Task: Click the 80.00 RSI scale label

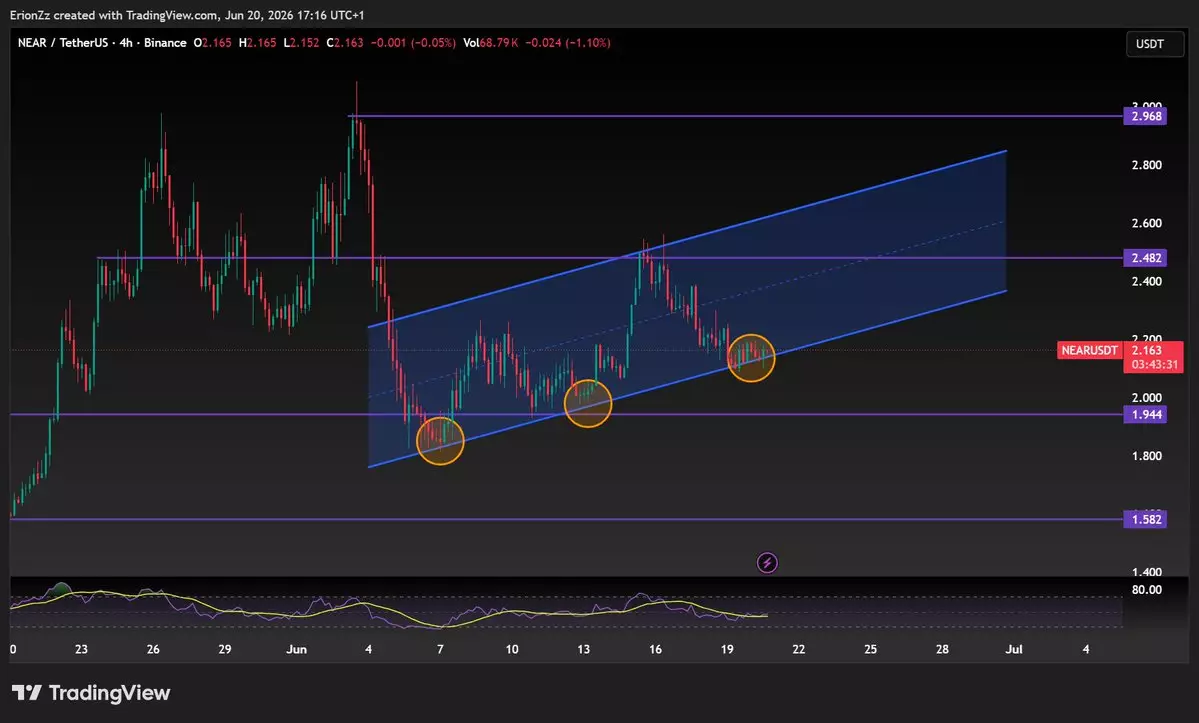Action: [1146, 590]
